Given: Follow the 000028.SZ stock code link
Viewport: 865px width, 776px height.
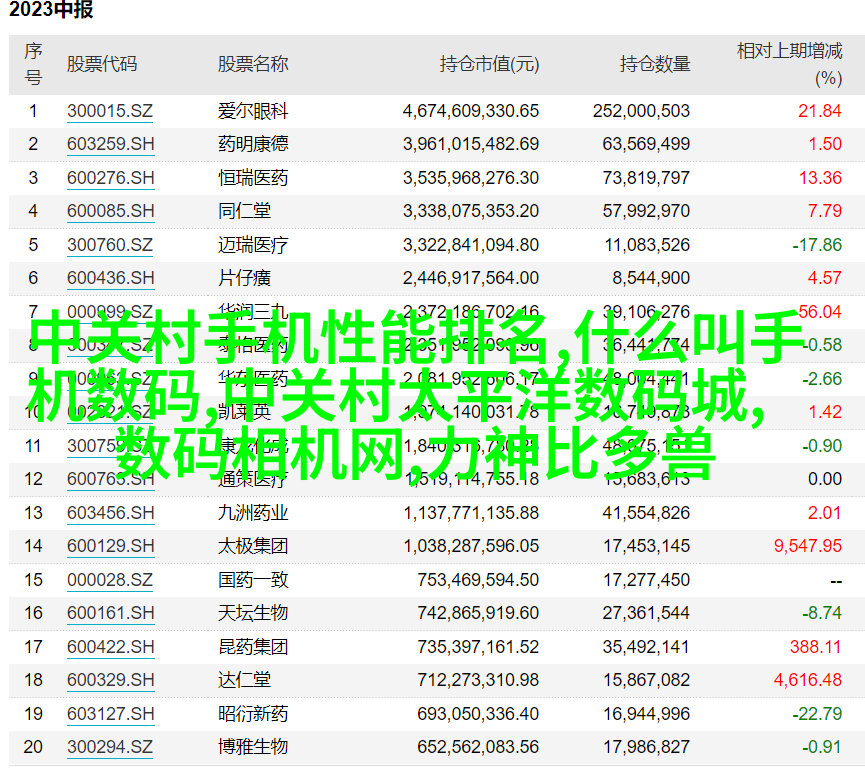Looking at the screenshot, I should click(110, 580).
